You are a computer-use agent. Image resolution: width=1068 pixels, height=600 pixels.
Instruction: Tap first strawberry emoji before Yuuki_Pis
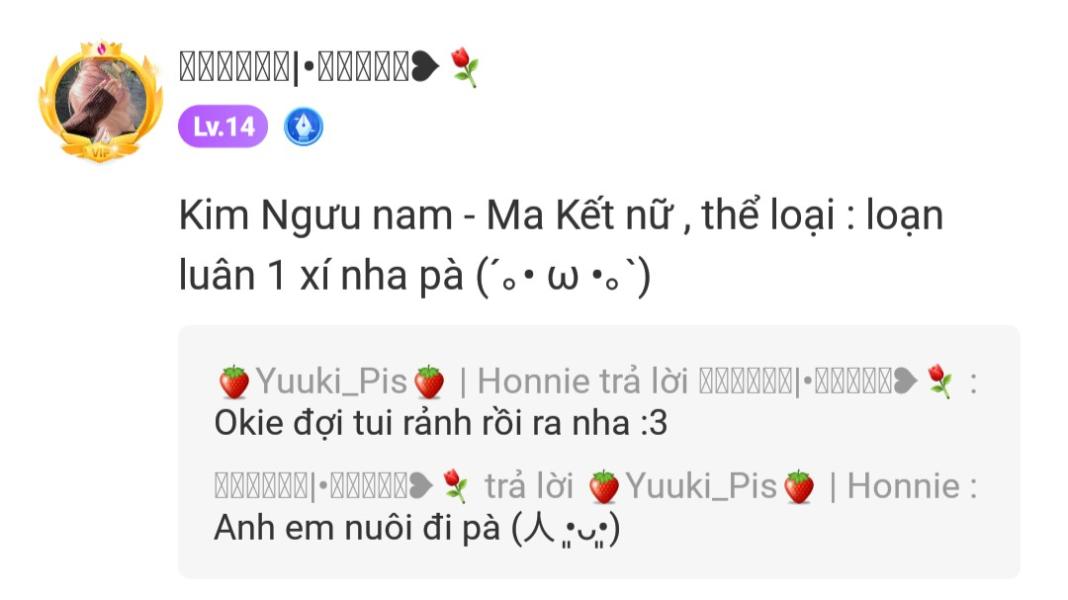[x=234, y=381]
